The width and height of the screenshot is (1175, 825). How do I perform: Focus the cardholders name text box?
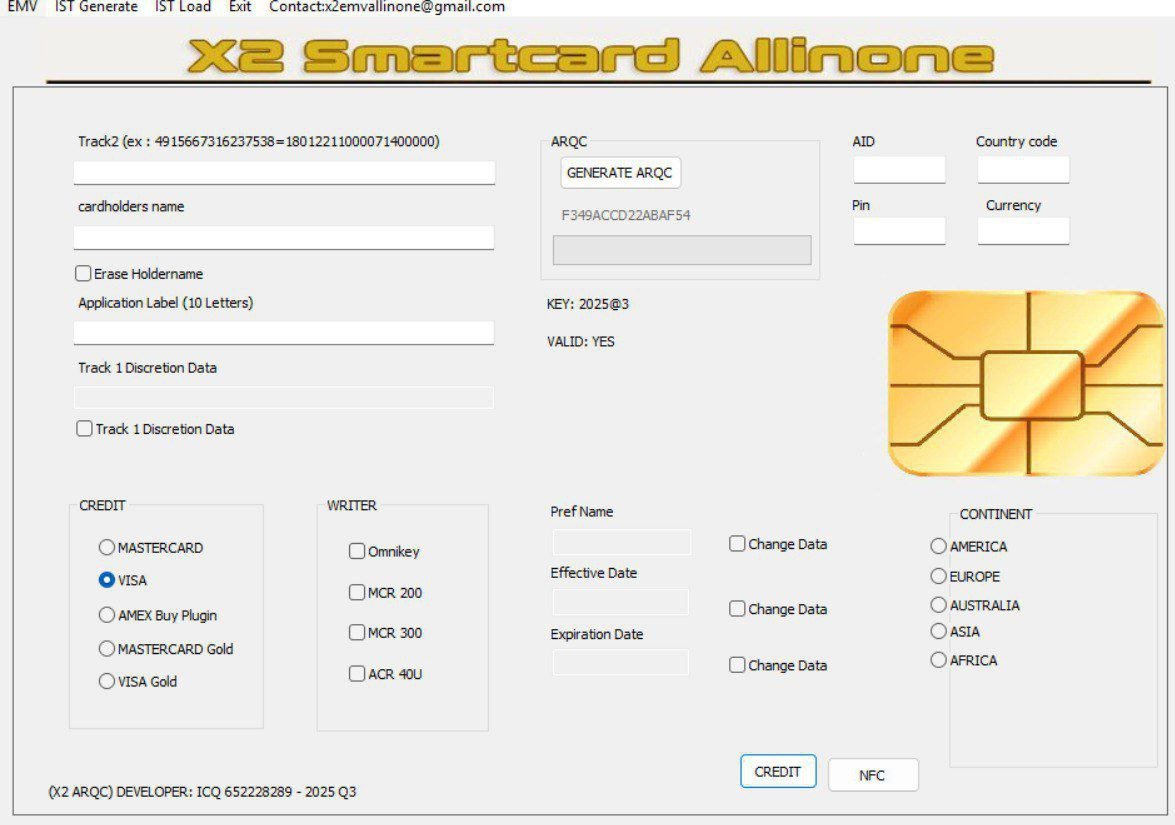coord(284,237)
